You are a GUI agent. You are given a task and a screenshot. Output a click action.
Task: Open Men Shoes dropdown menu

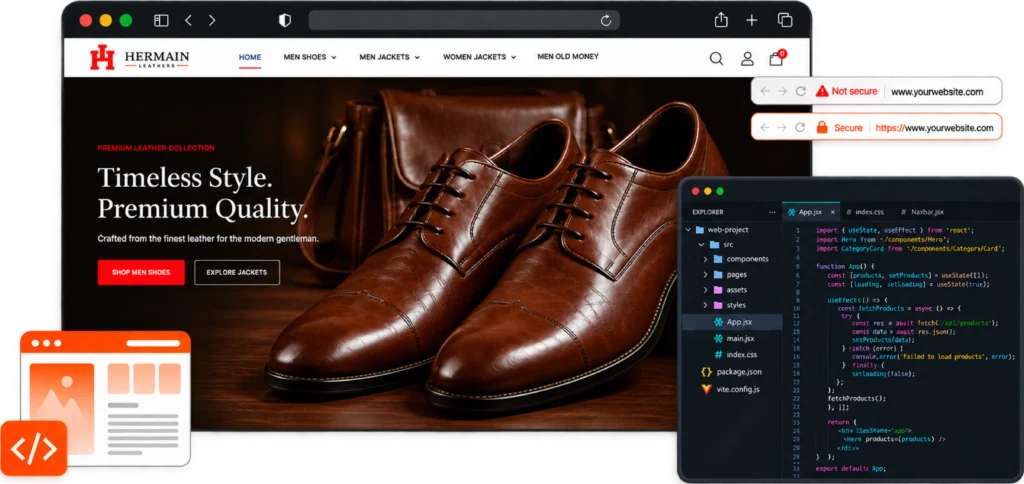click(310, 57)
